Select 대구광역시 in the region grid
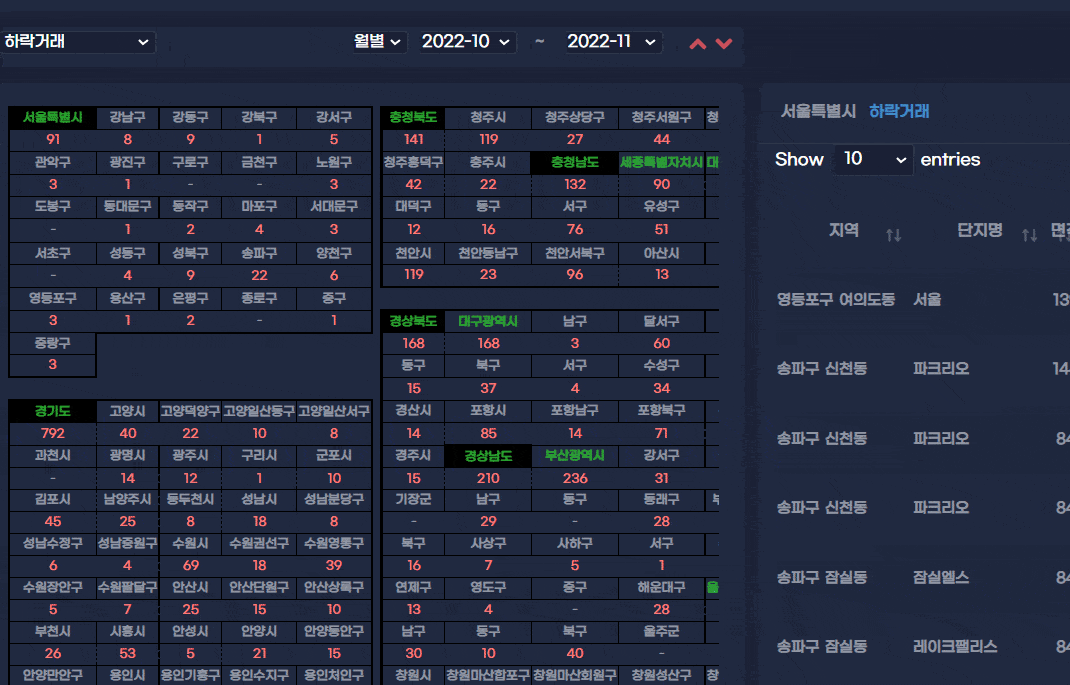Viewport: 1070px width, 685px height. pyautogui.click(x=488, y=322)
